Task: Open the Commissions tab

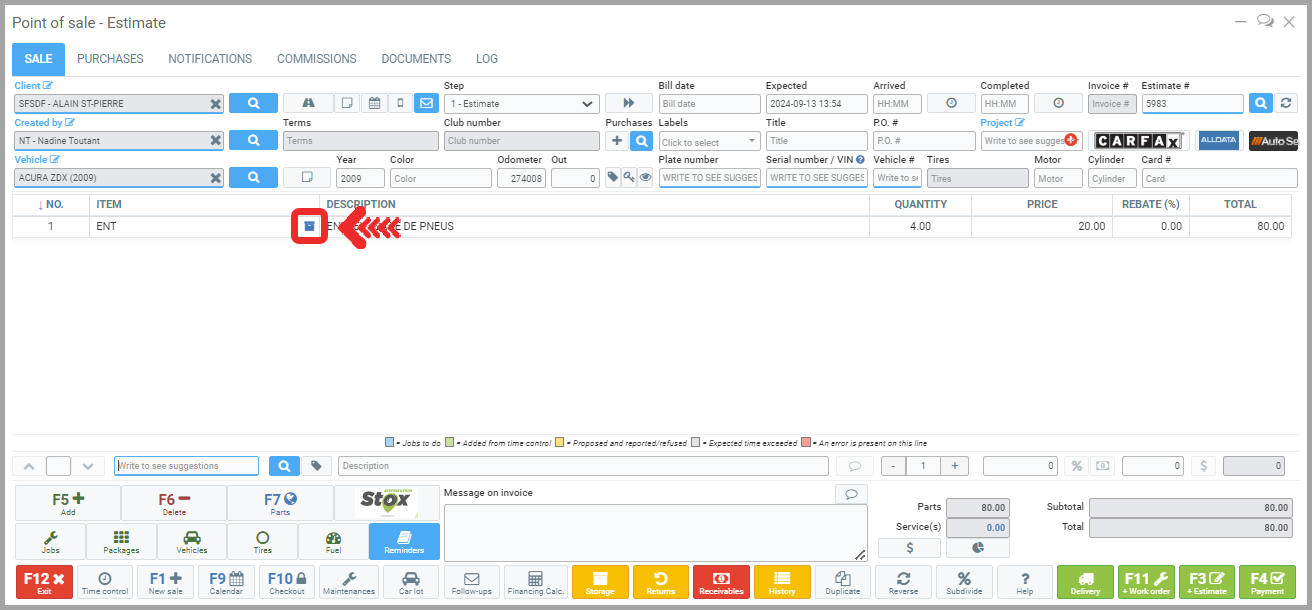Action: point(316,59)
